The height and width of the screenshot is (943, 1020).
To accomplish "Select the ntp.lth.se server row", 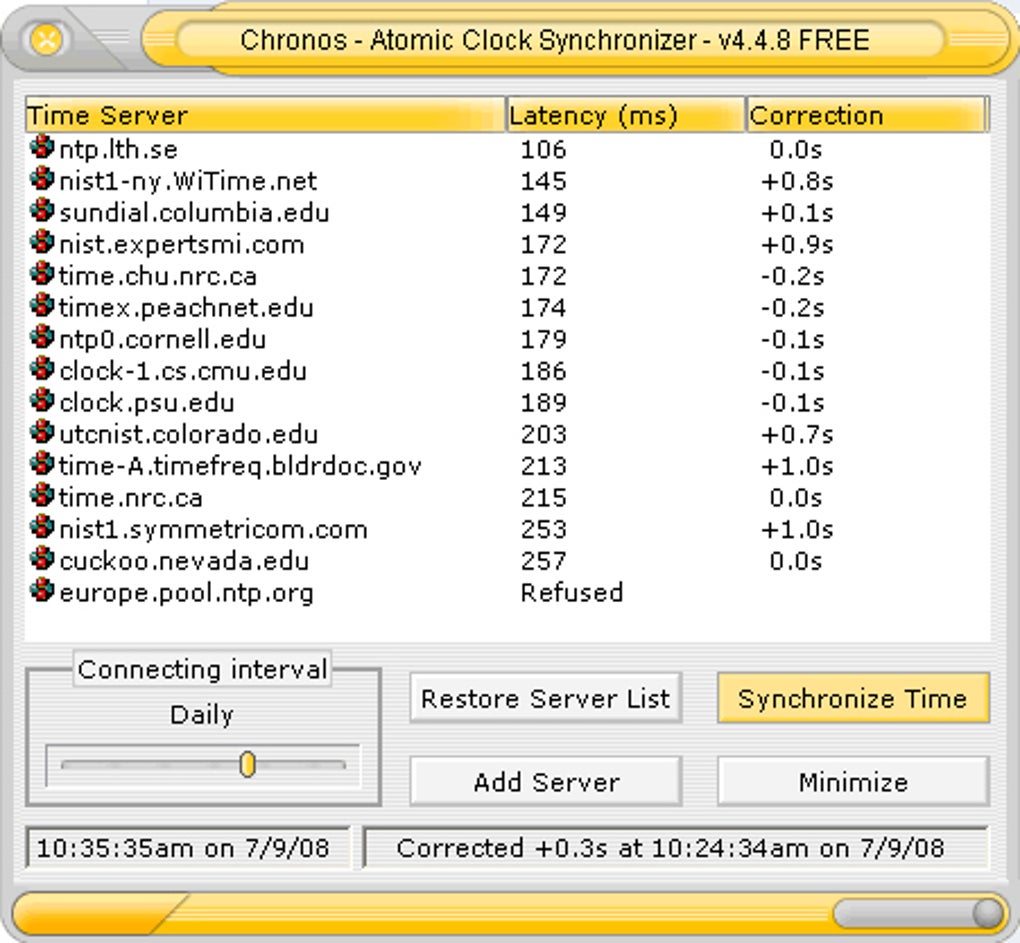I will (507, 149).
